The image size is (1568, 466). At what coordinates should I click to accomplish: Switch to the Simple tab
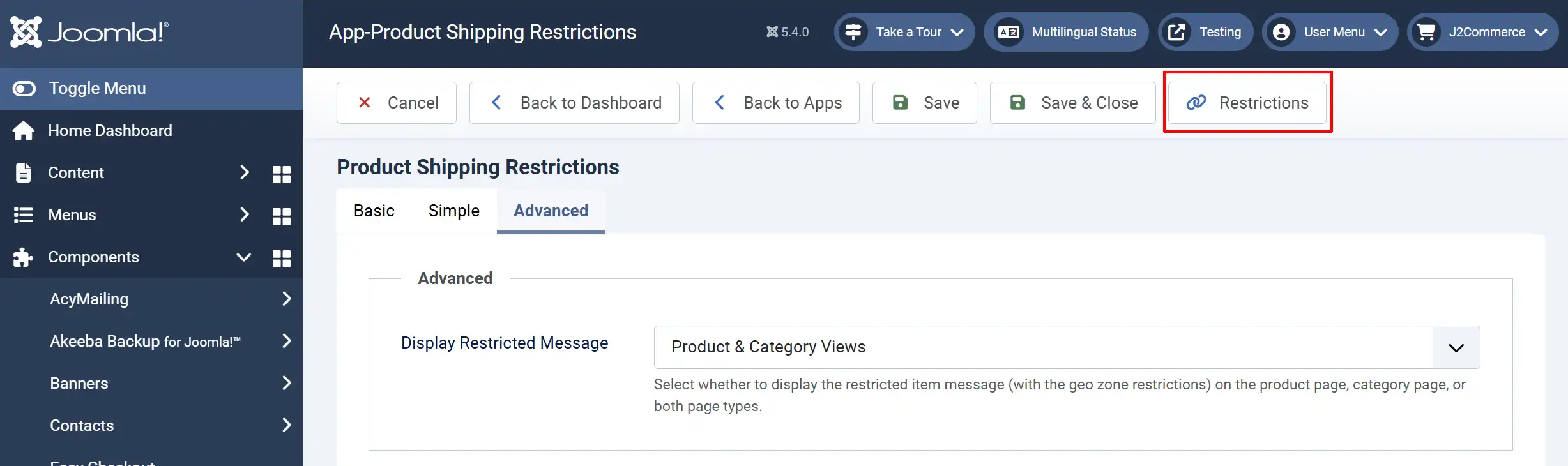(454, 211)
